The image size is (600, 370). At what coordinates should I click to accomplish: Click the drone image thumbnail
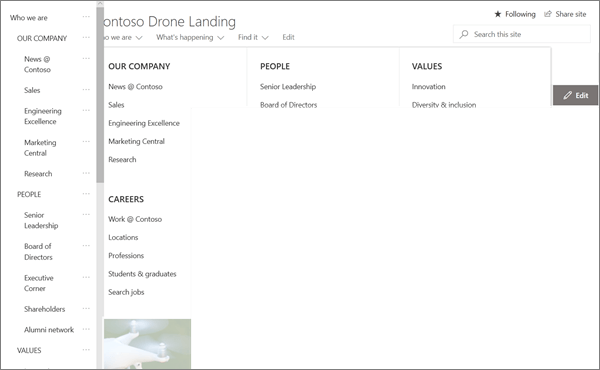[147, 344]
